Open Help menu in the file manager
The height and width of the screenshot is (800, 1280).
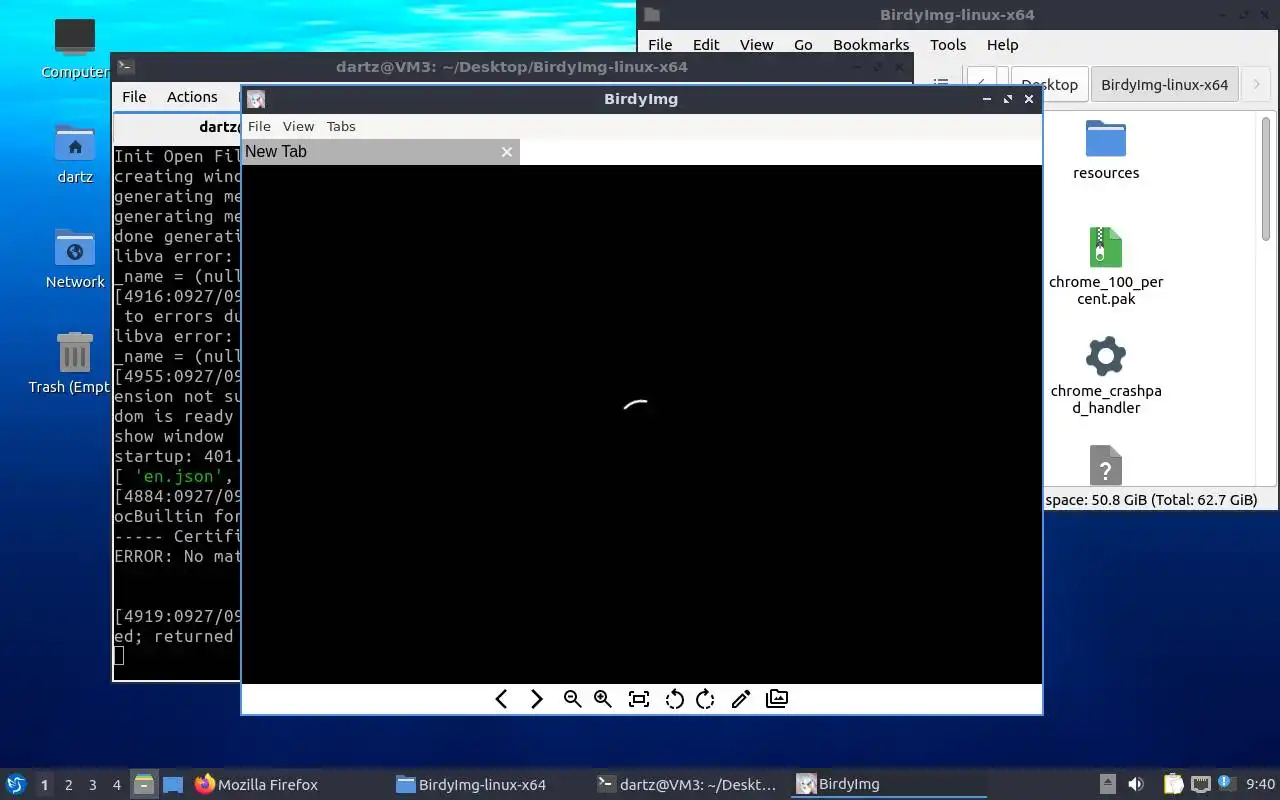[1002, 45]
